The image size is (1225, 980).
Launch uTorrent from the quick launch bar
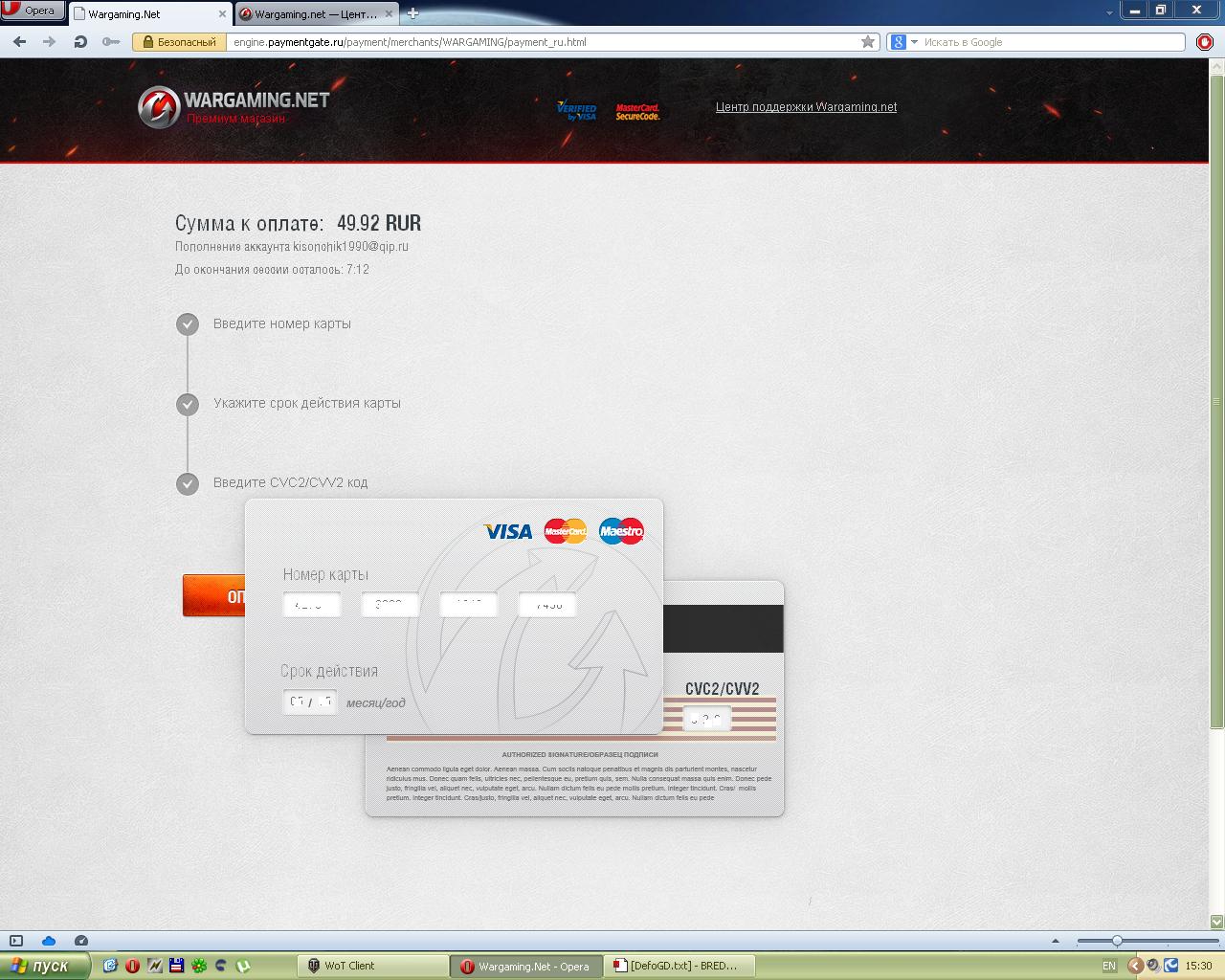coord(243,966)
